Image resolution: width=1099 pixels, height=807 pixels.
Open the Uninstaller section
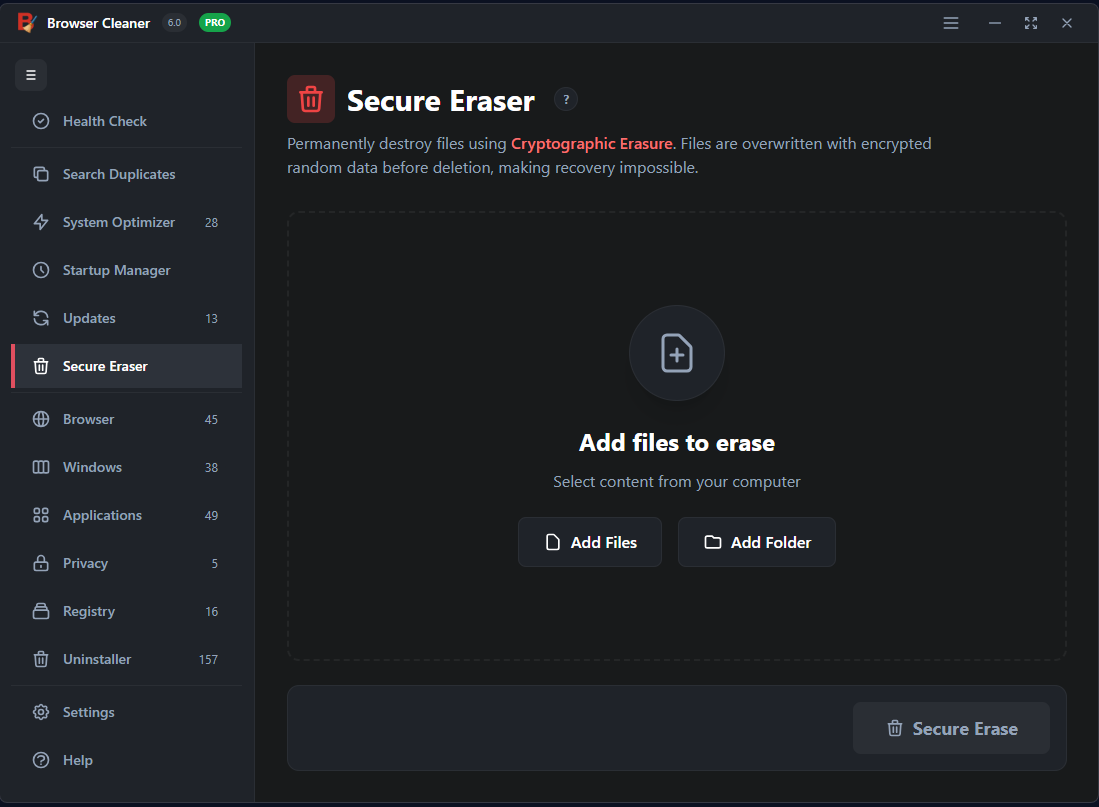pos(97,659)
